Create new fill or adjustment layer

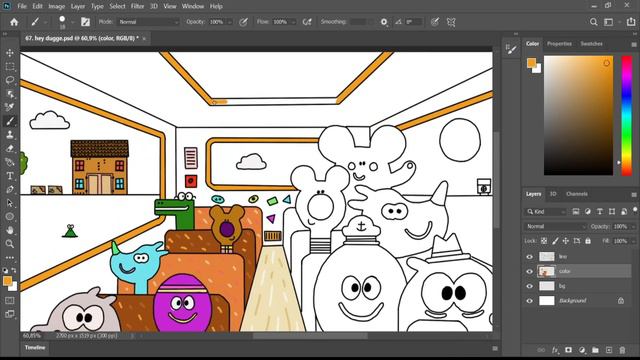[582, 350]
